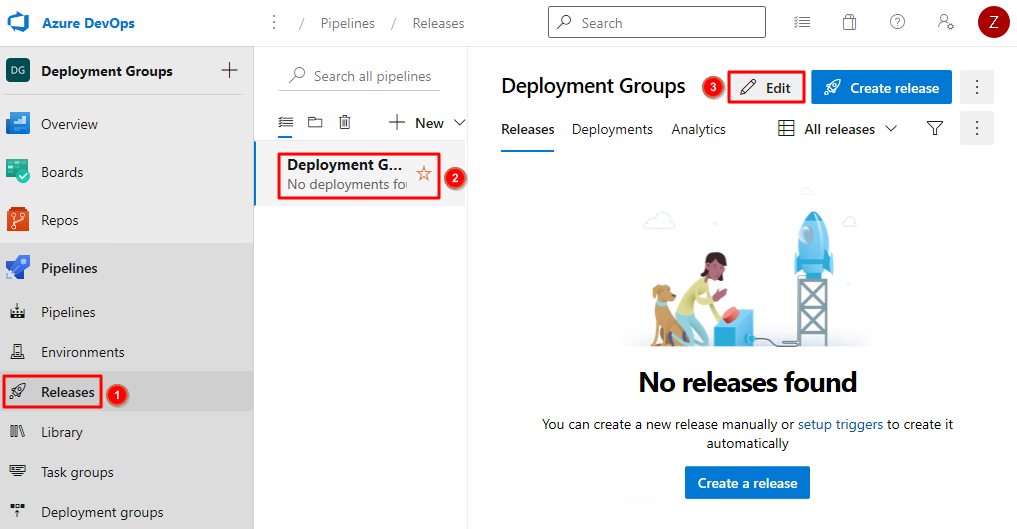Image resolution: width=1017 pixels, height=529 pixels.
Task: Click New pipeline button
Action: 416,123
